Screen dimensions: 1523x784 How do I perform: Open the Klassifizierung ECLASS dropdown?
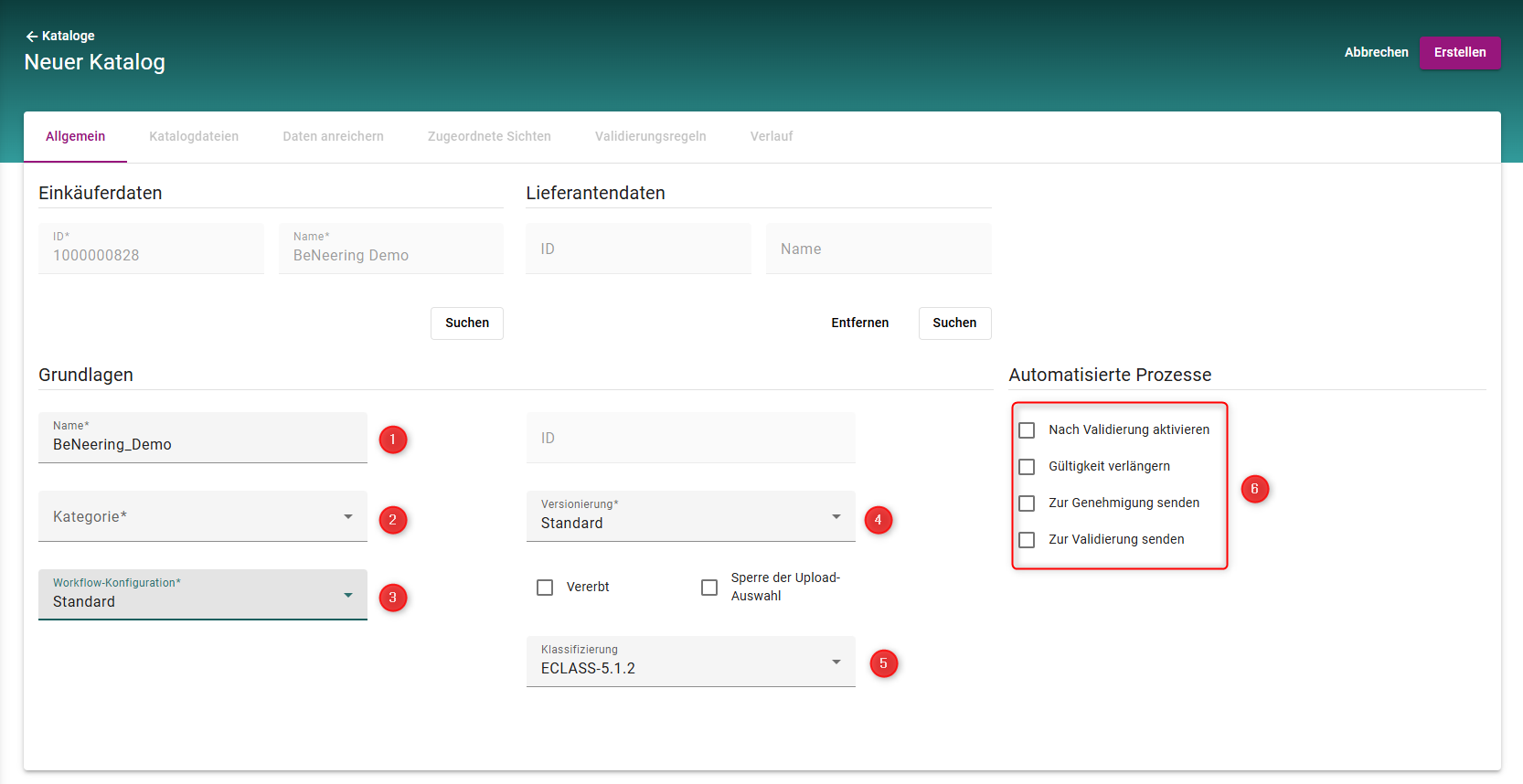click(x=690, y=662)
